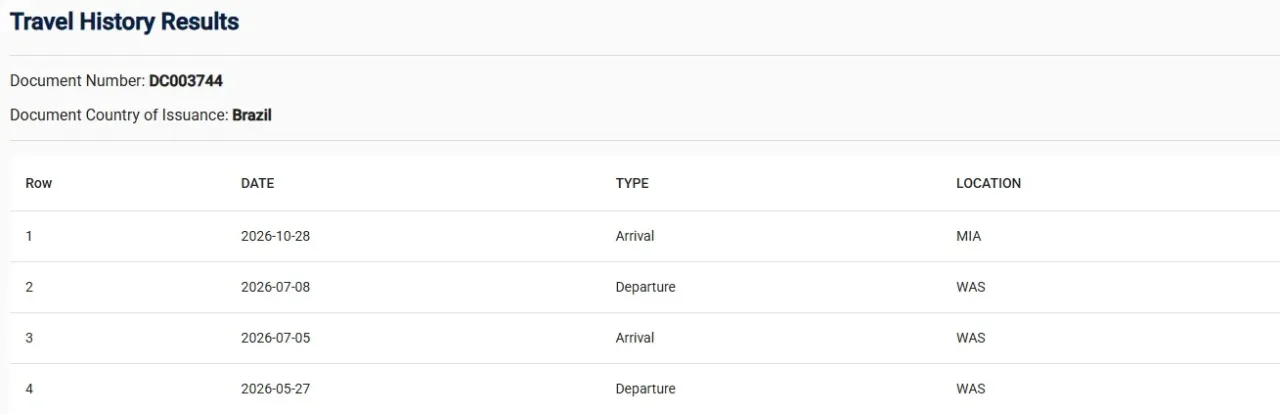Click Departure type in row 2
1280x414 pixels.
(x=646, y=287)
